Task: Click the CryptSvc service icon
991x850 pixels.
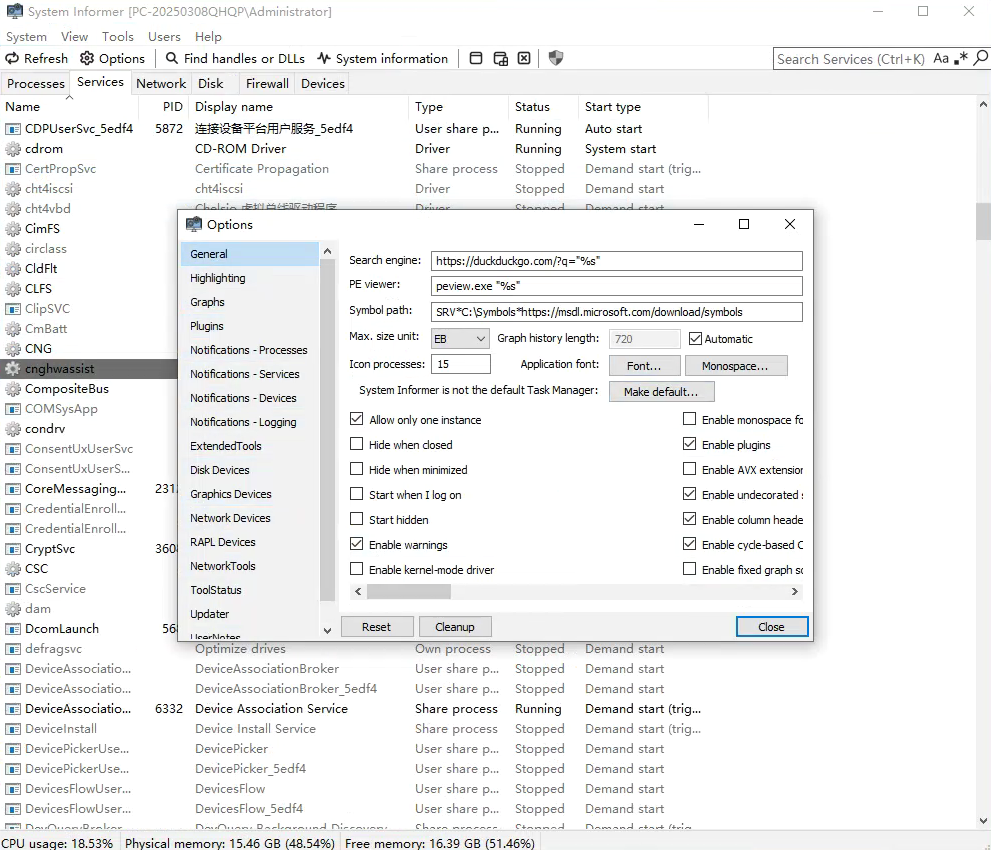Action: (13, 549)
